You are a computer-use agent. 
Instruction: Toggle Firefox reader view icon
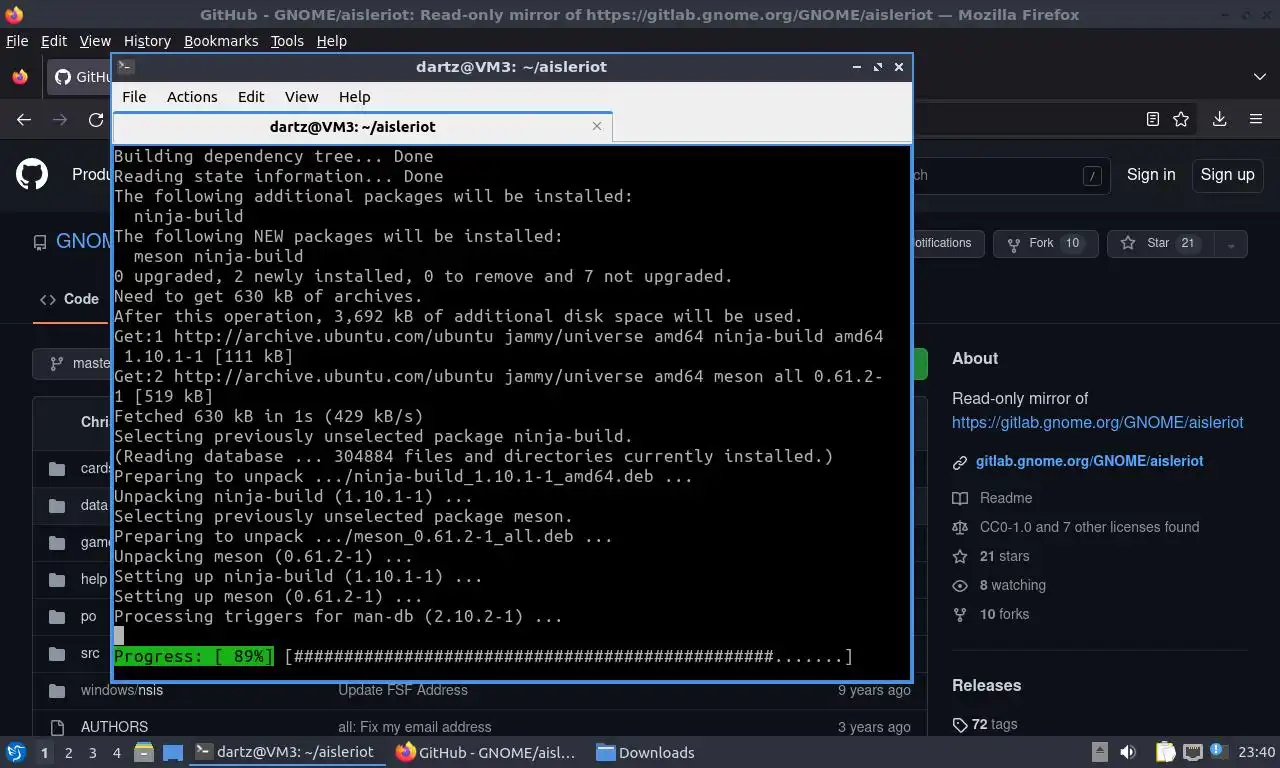[1152, 119]
